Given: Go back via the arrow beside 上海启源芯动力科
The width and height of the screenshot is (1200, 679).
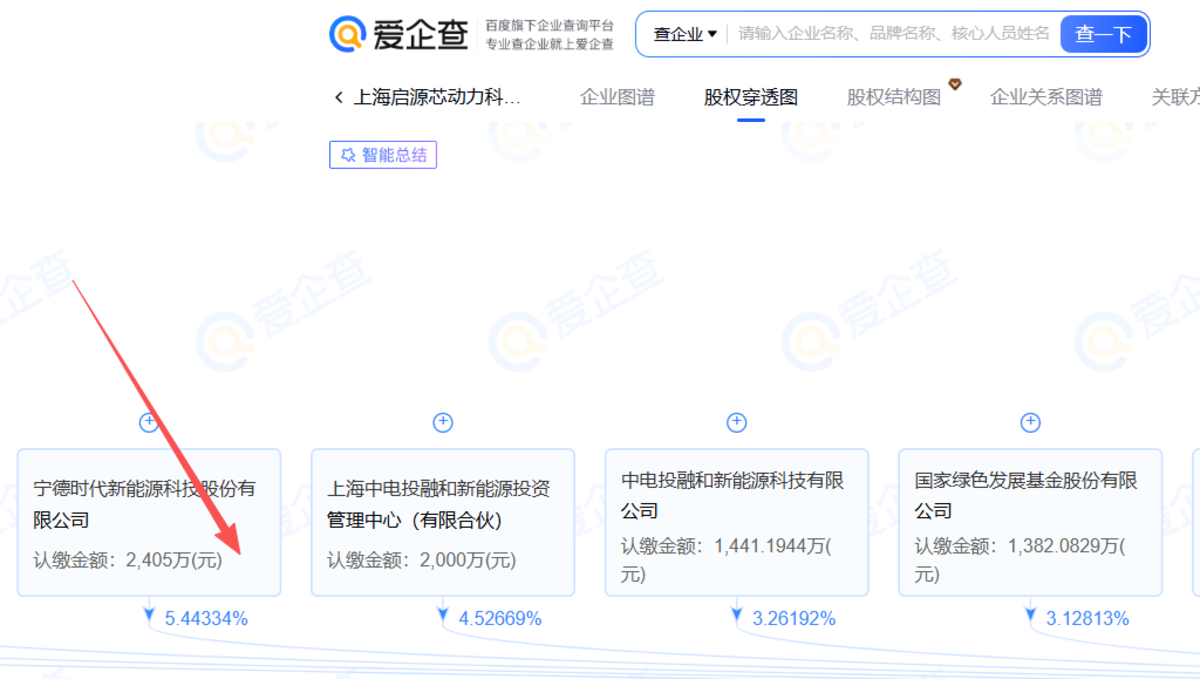Looking at the screenshot, I should (x=338, y=97).
